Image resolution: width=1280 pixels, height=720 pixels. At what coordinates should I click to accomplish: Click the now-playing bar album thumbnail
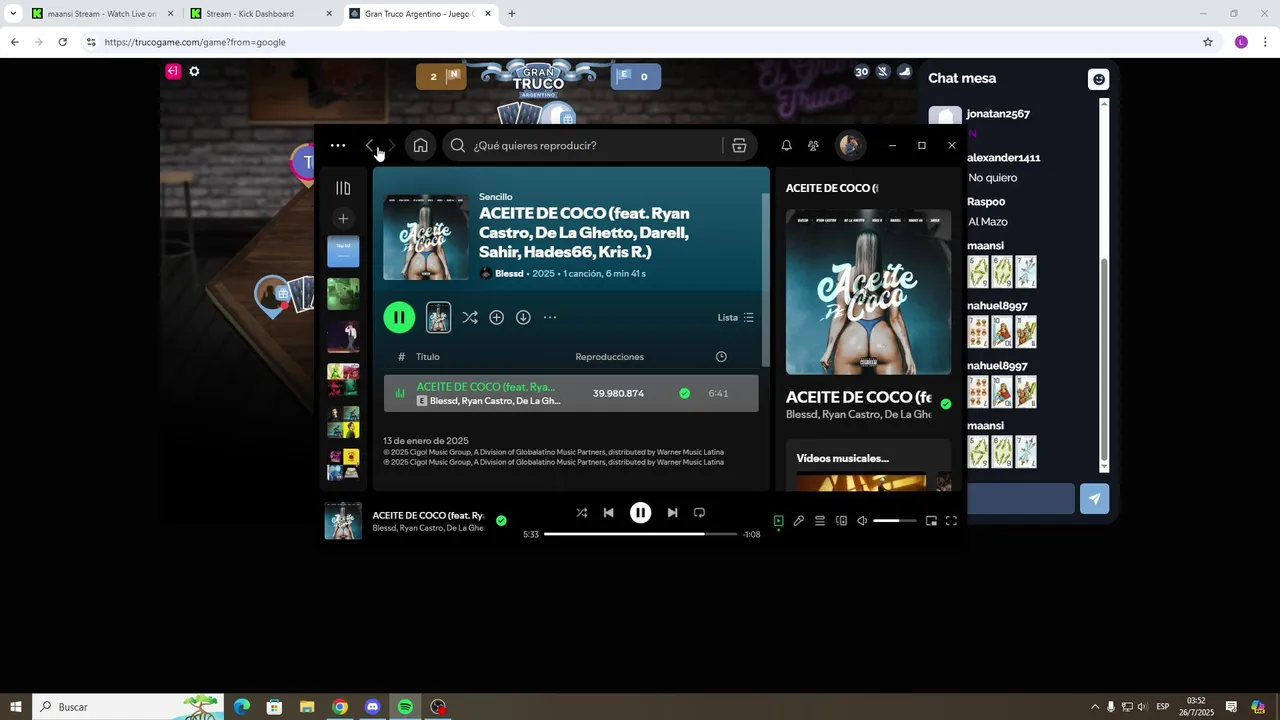pyautogui.click(x=343, y=521)
